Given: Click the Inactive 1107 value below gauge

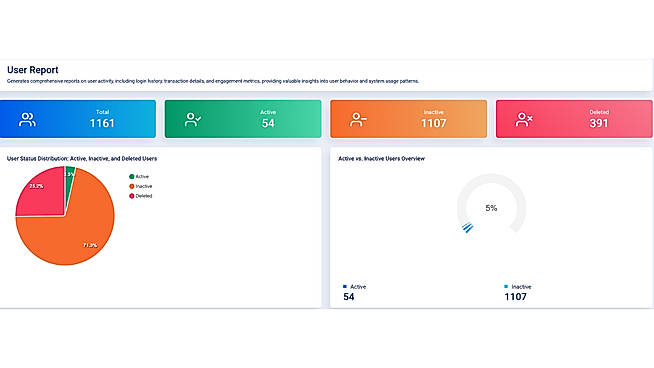Looking at the screenshot, I should [x=516, y=297].
